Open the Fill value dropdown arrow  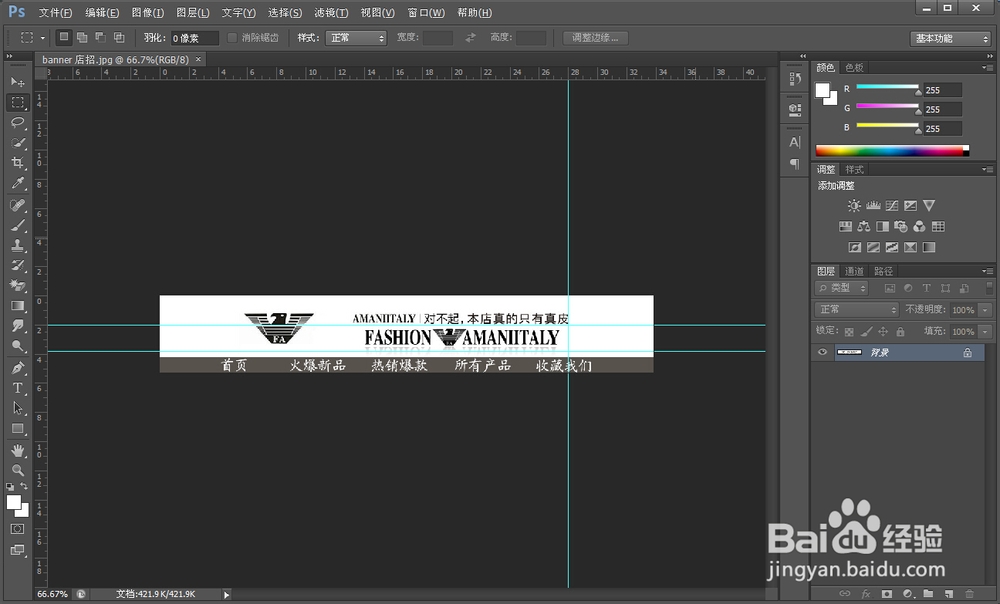985,332
